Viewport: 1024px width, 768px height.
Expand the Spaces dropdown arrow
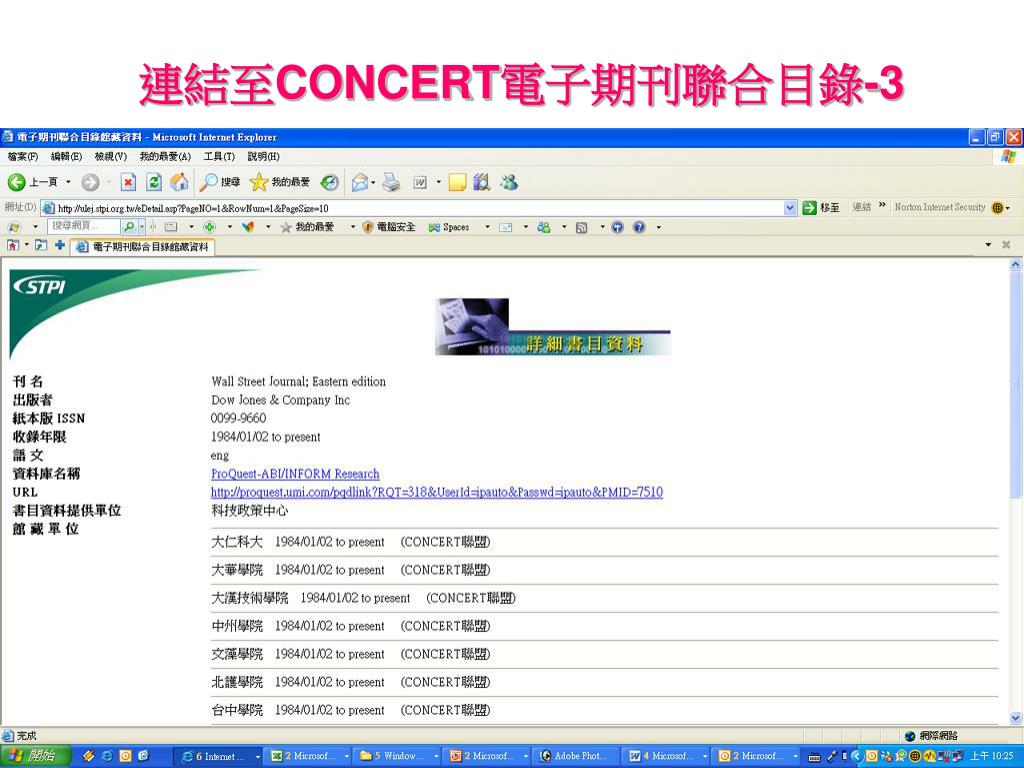487,227
